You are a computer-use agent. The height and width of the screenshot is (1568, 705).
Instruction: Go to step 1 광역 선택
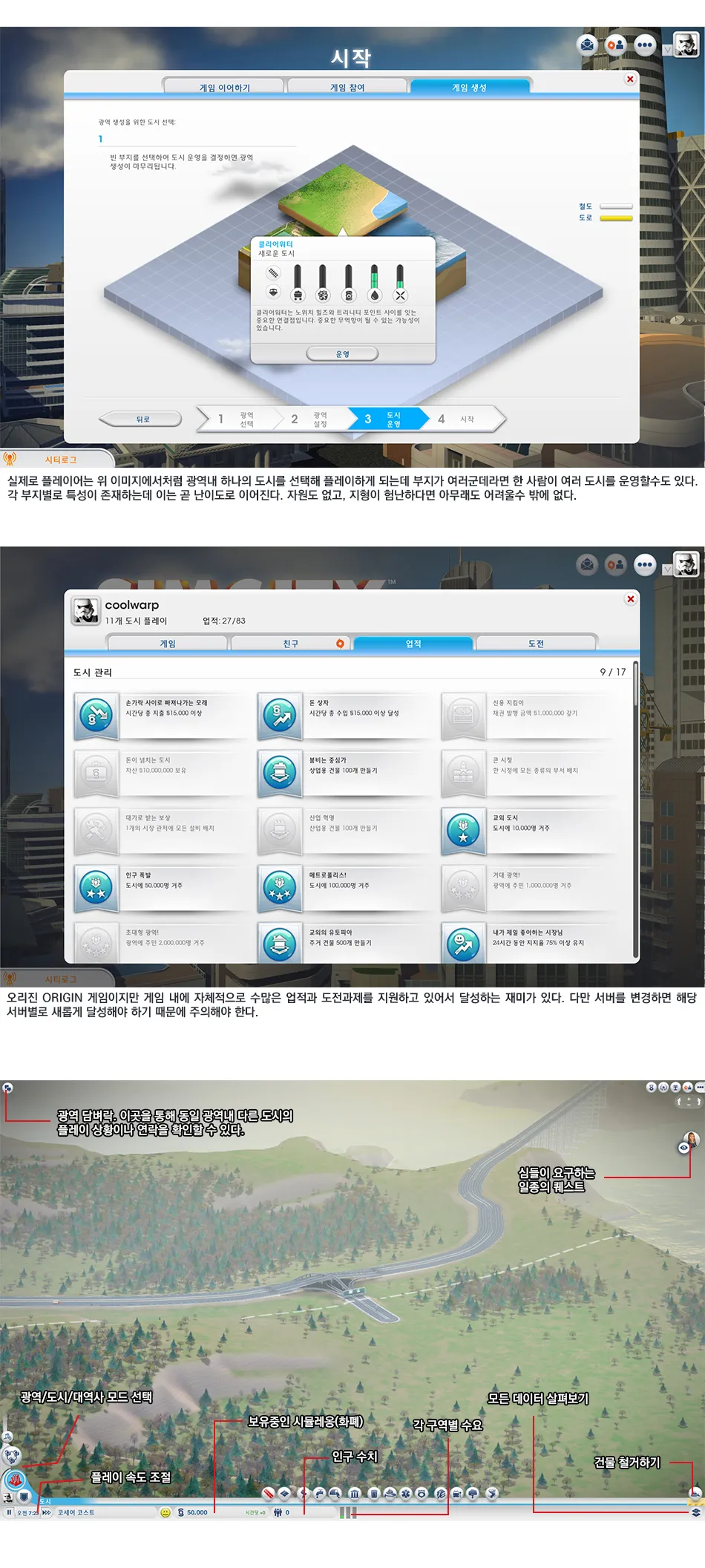236,419
